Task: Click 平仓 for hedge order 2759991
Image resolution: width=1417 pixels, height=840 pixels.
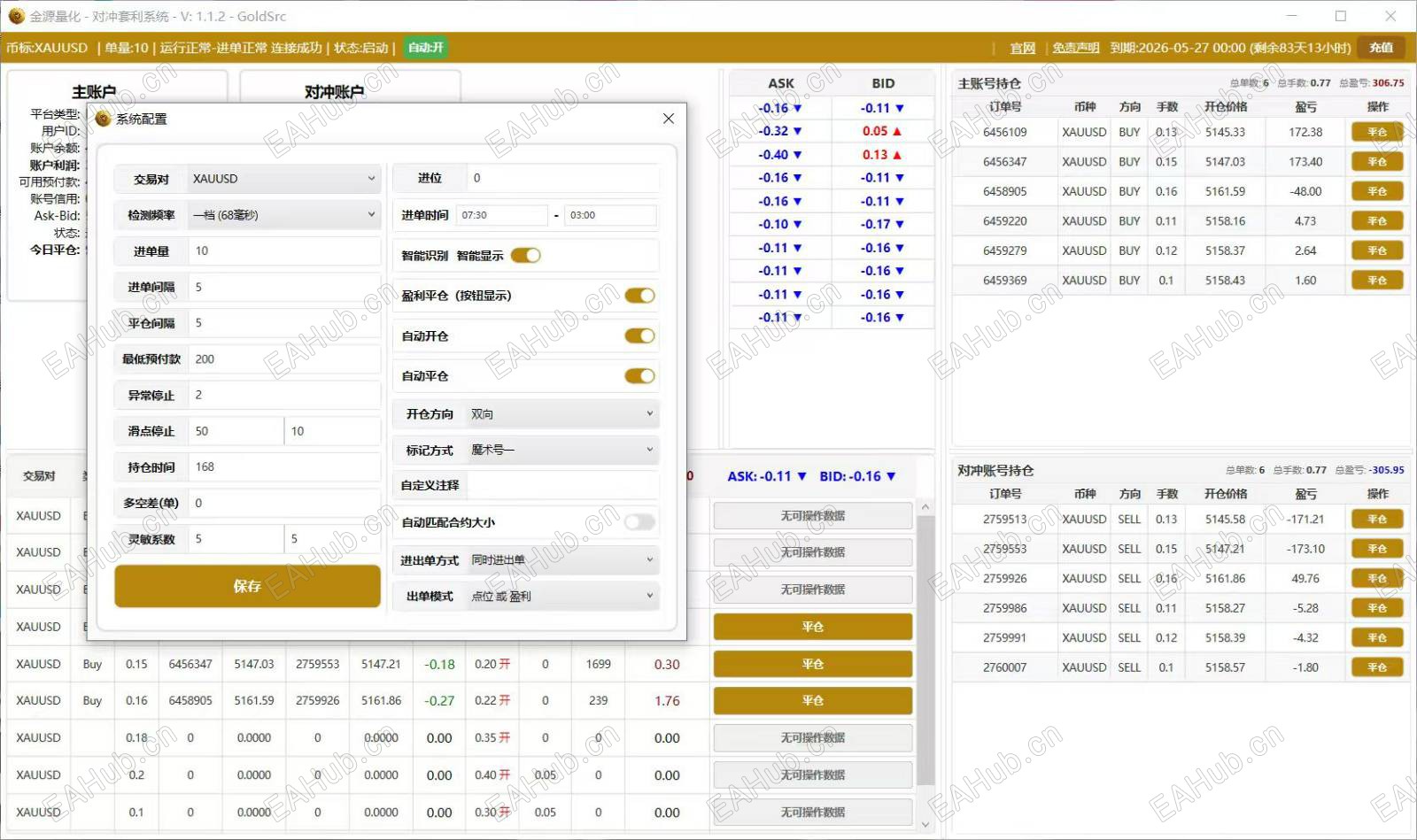Action: click(x=1377, y=638)
